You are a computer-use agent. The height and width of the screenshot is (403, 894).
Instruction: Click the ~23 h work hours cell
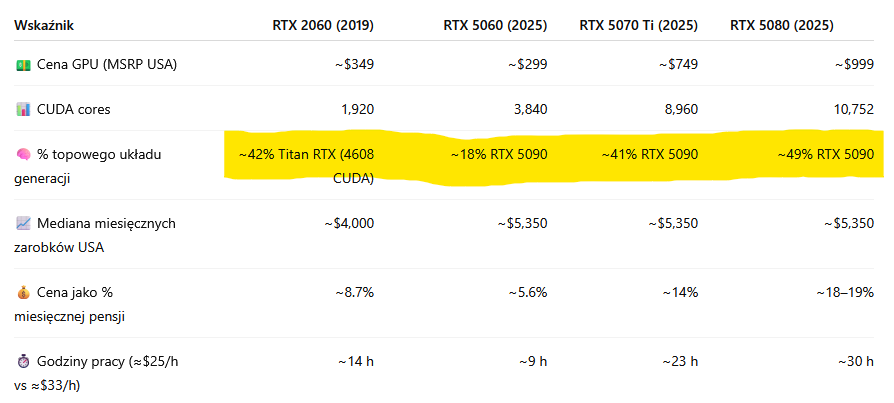pyautogui.click(x=680, y=361)
